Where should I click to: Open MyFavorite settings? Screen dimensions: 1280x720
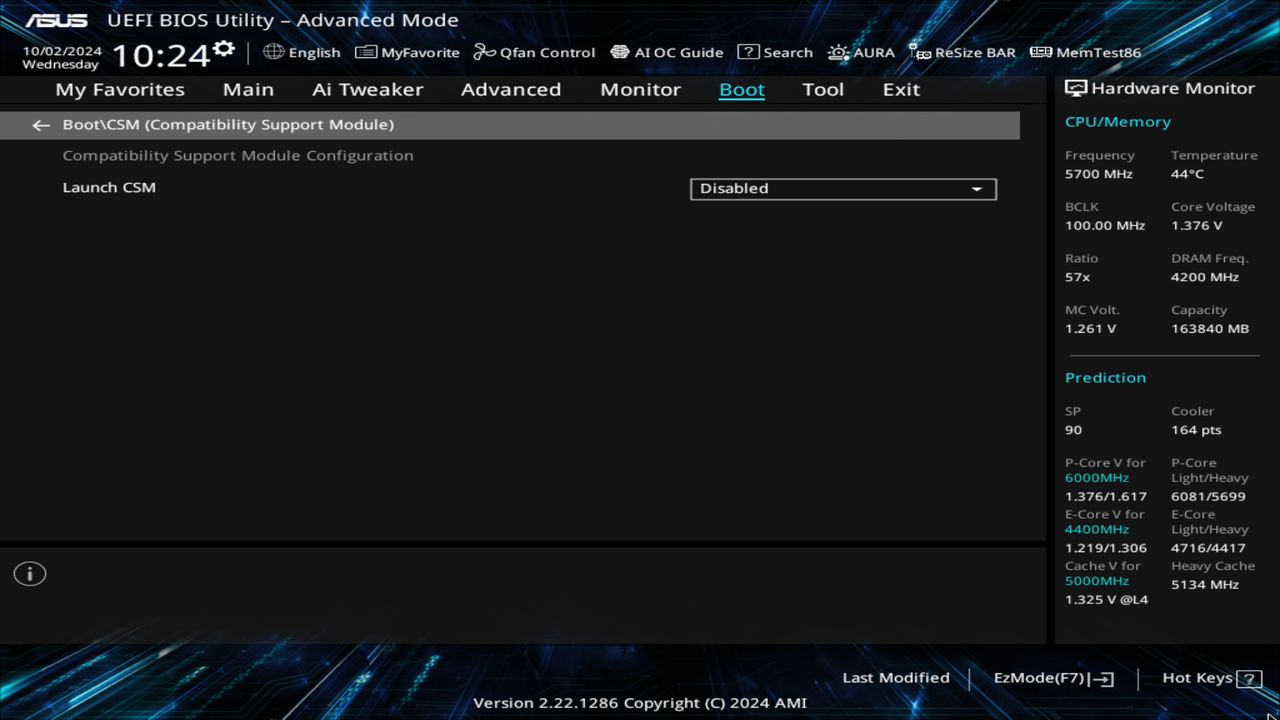406,52
